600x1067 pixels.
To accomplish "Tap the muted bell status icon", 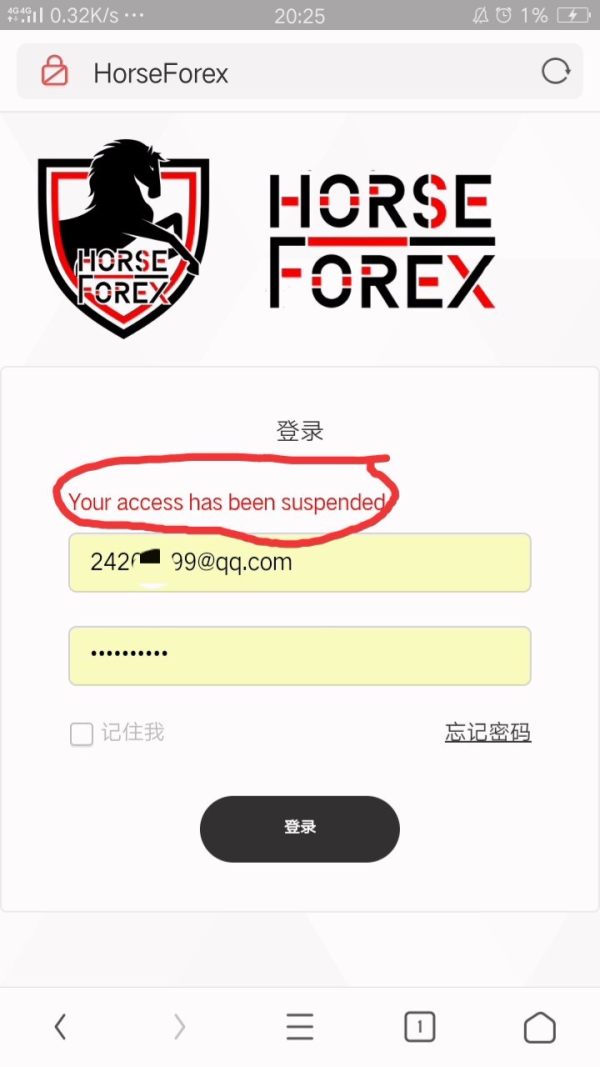I will coord(480,15).
